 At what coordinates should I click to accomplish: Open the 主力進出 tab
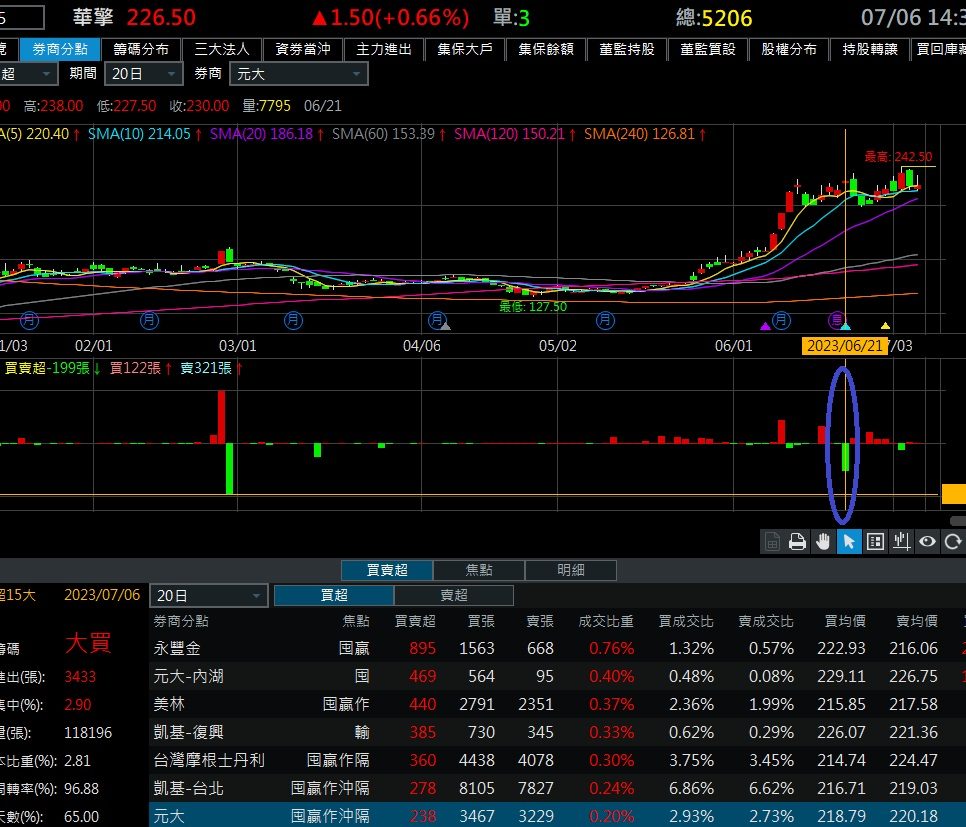[x=384, y=49]
